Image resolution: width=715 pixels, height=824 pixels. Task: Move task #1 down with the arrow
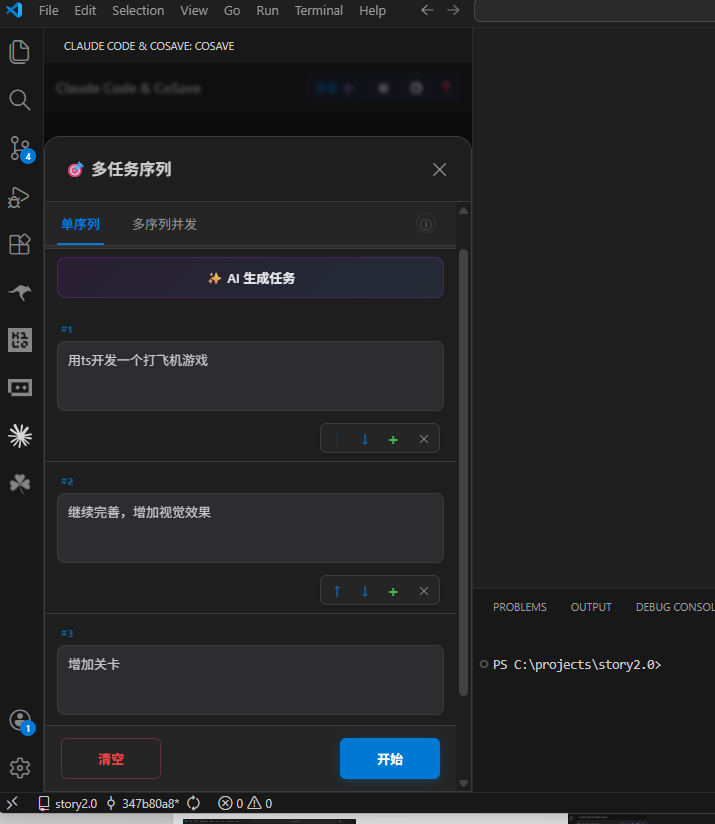point(365,439)
